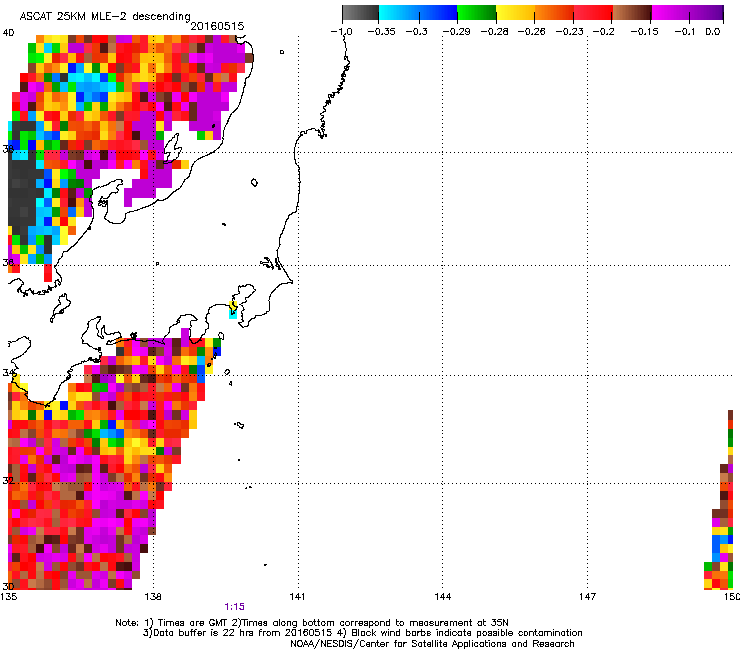Viewport: 740px width, 650px height.
Task: Click the colorbar value 0.0
Action: (713, 32)
